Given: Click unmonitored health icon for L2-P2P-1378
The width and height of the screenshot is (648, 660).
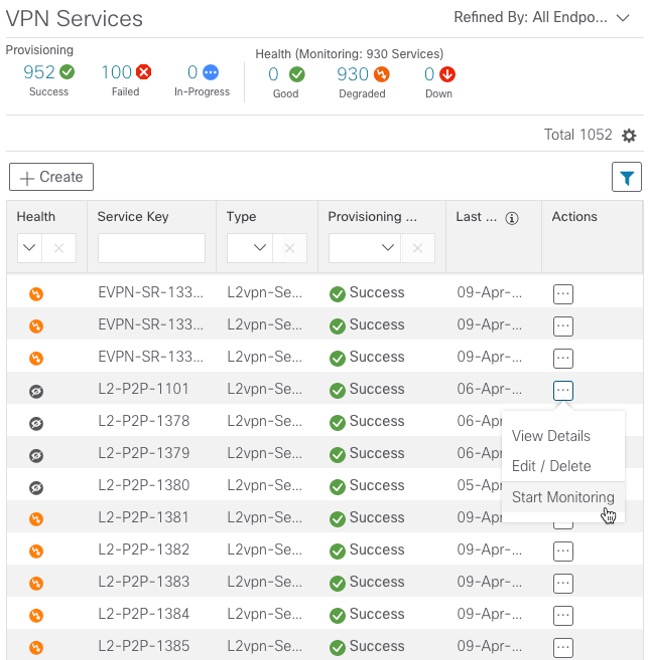Looking at the screenshot, I should point(36,423).
